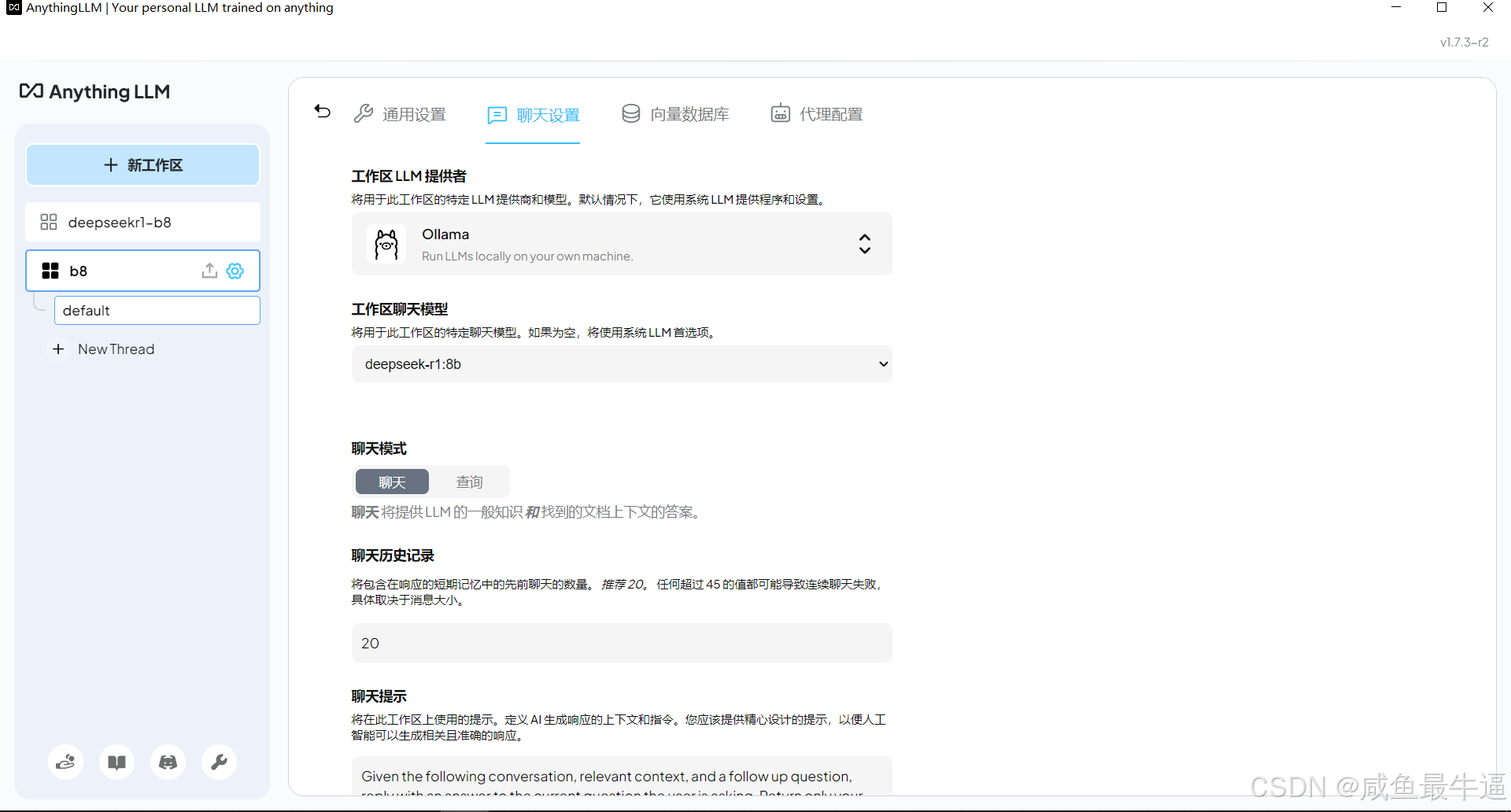Create a new workspace with 新工作区
1511x812 pixels.
pyautogui.click(x=143, y=165)
